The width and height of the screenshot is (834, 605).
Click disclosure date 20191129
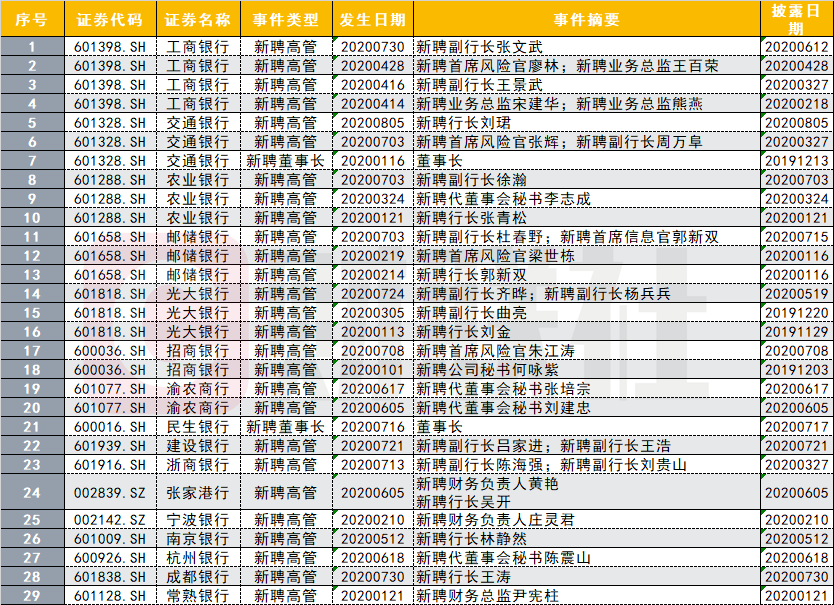796,332
